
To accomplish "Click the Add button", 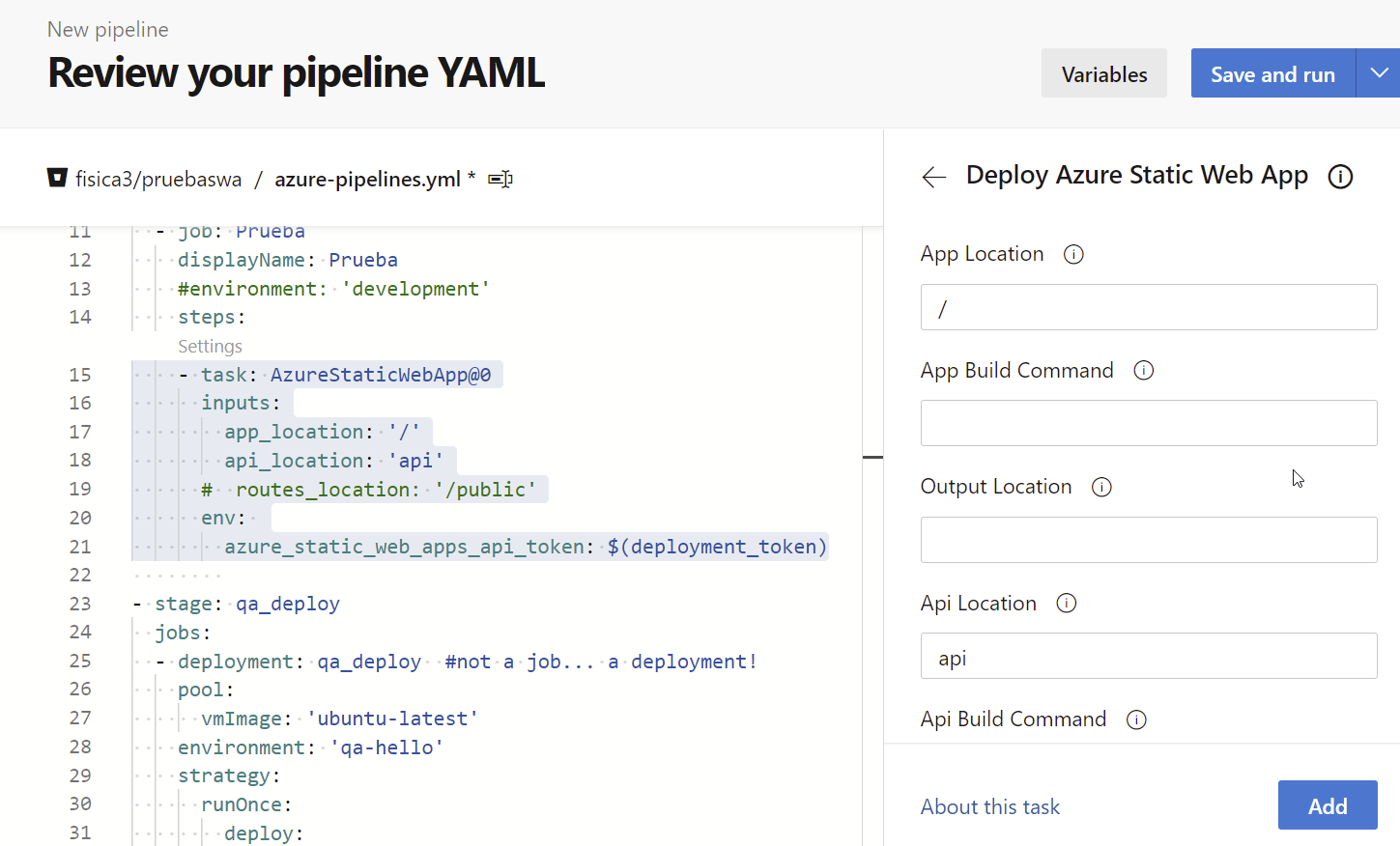I will pyautogui.click(x=1328, y=805).
